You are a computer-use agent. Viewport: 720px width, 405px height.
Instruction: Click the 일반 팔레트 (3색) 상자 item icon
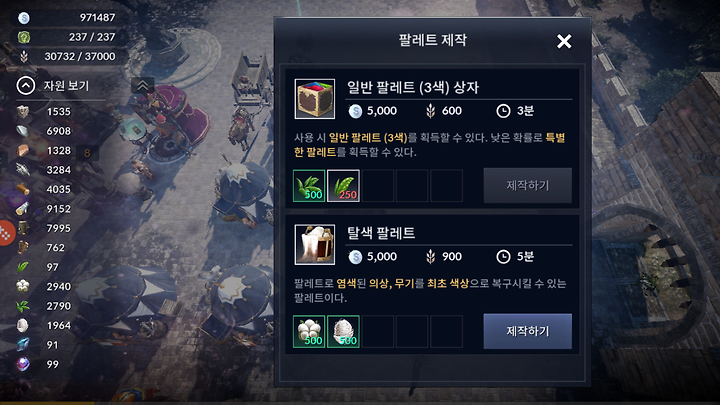point(315,99)
